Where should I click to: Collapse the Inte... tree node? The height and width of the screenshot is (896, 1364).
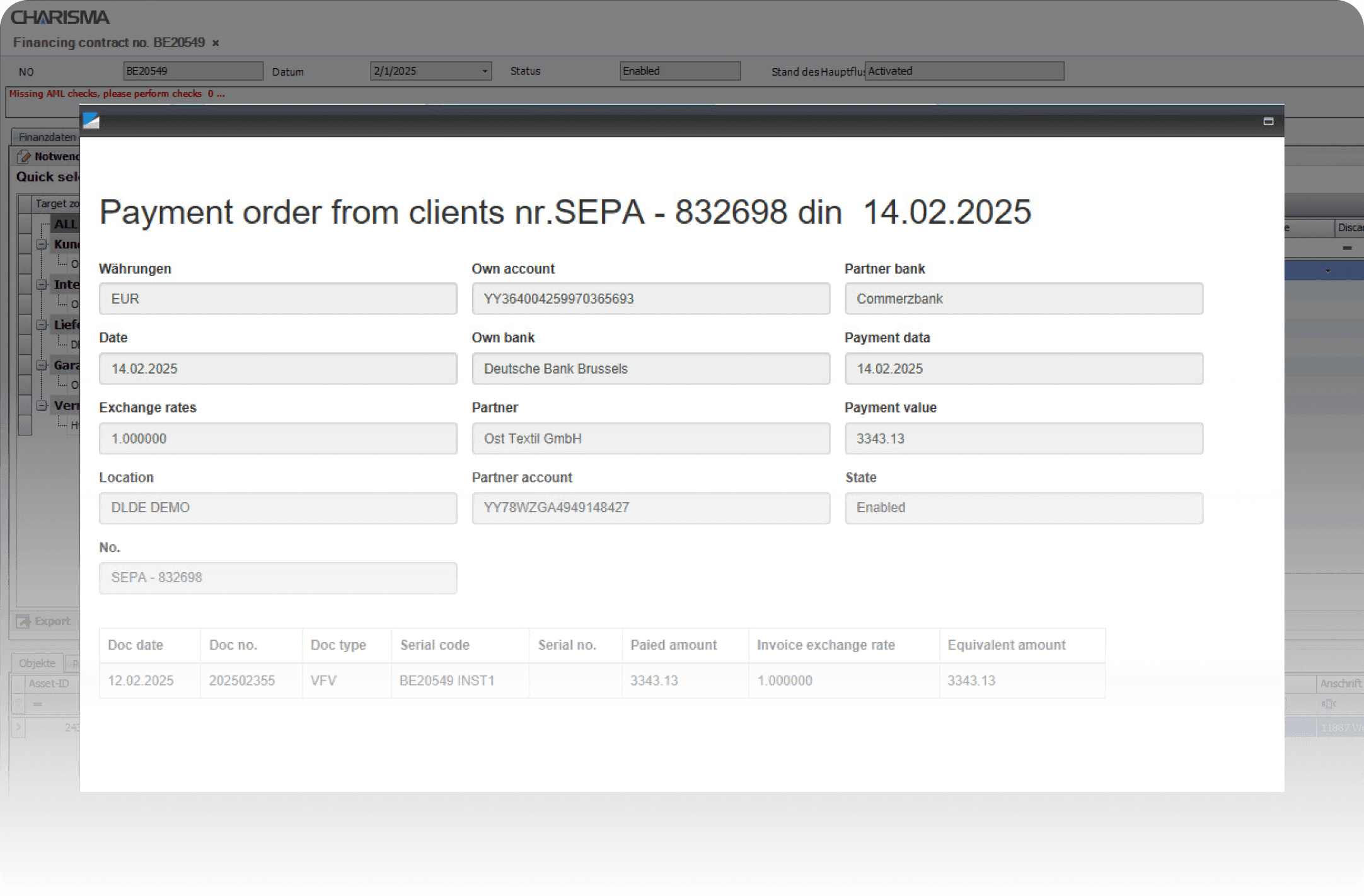click(42, 285)
